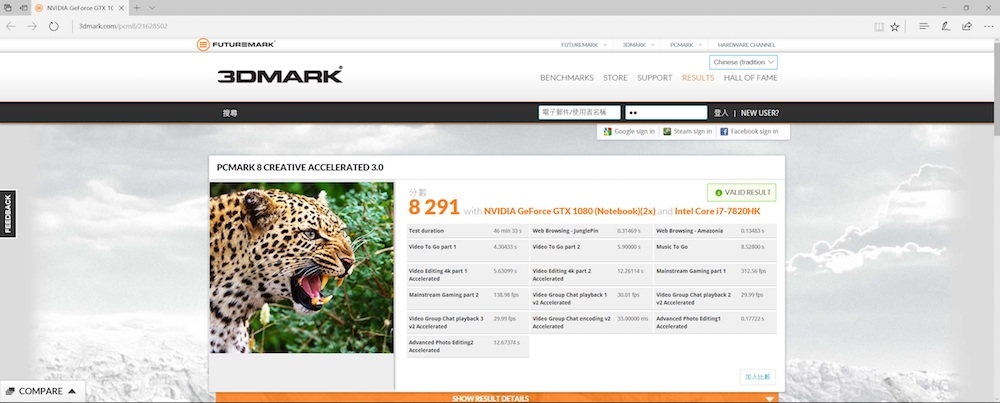Focus the password input field

(x=666, y=112)
